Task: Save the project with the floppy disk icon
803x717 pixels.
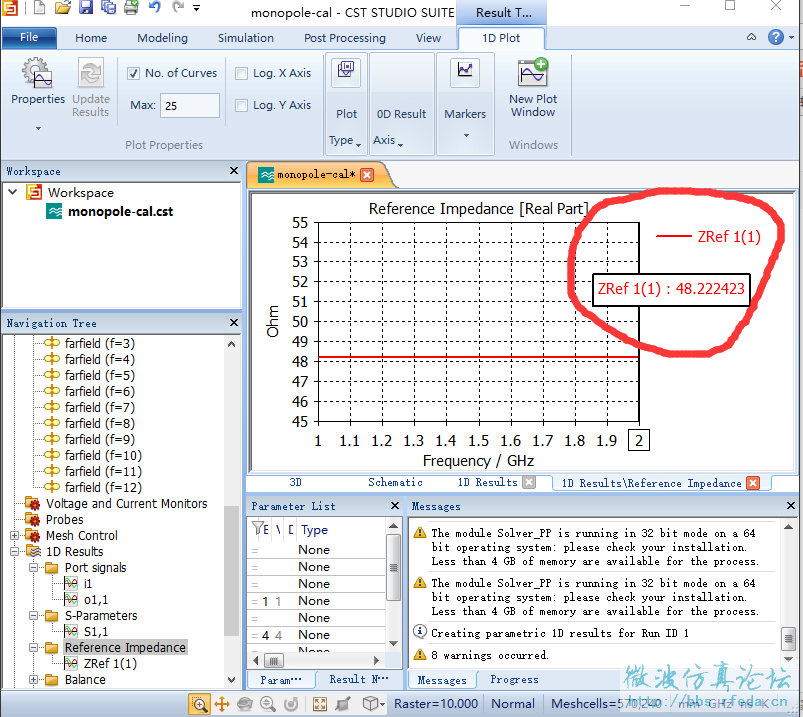Action: pos(86,7)
